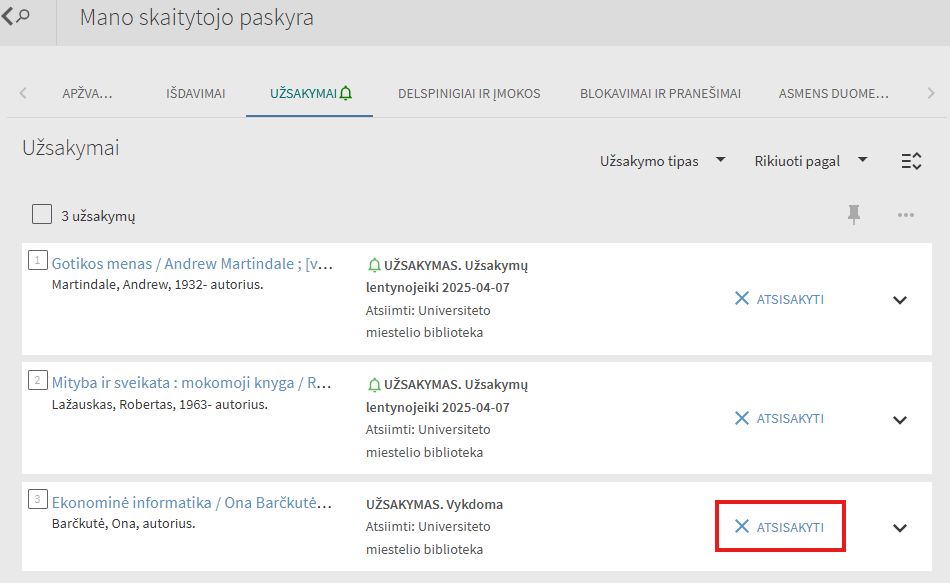This screenshot has width=950, height=583.
Task: Cancel the Gotikos menas order with Atsisakyti
Action: pyautogui.click(x=779, y=299)
